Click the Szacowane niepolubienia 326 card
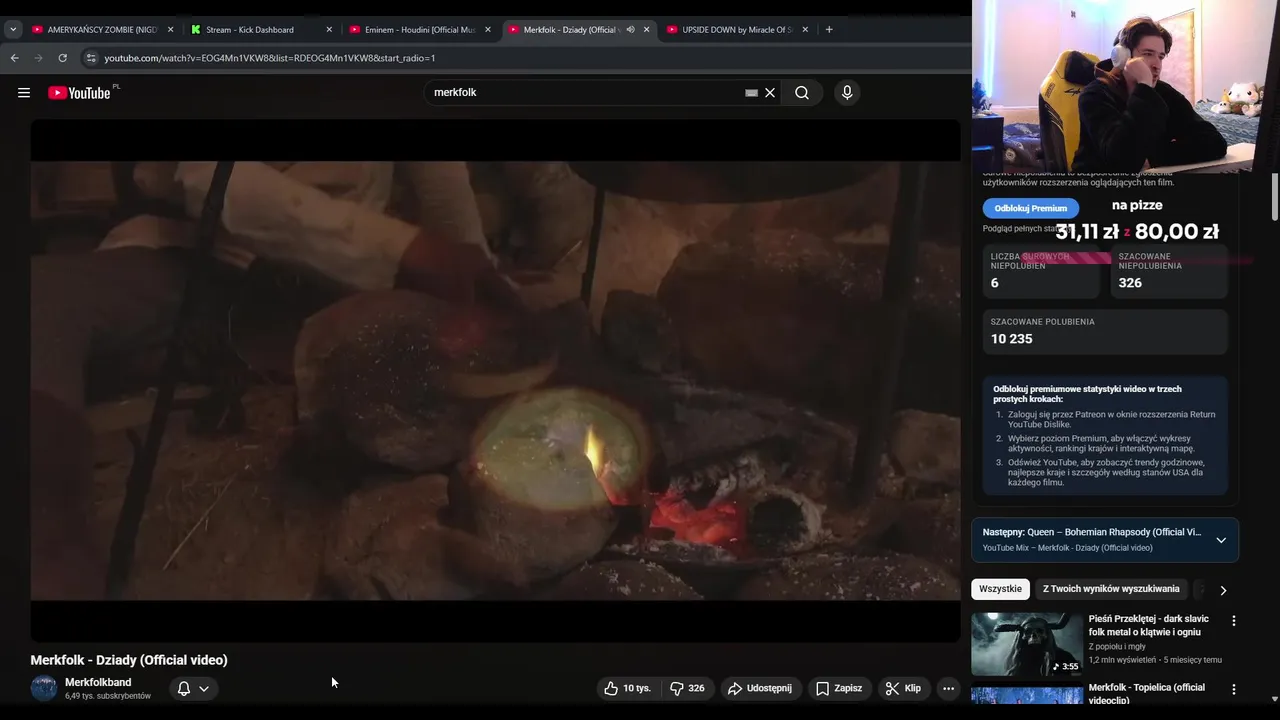Image resolution: width=1280 pixels, height=720 pixels. [1169, 270]
